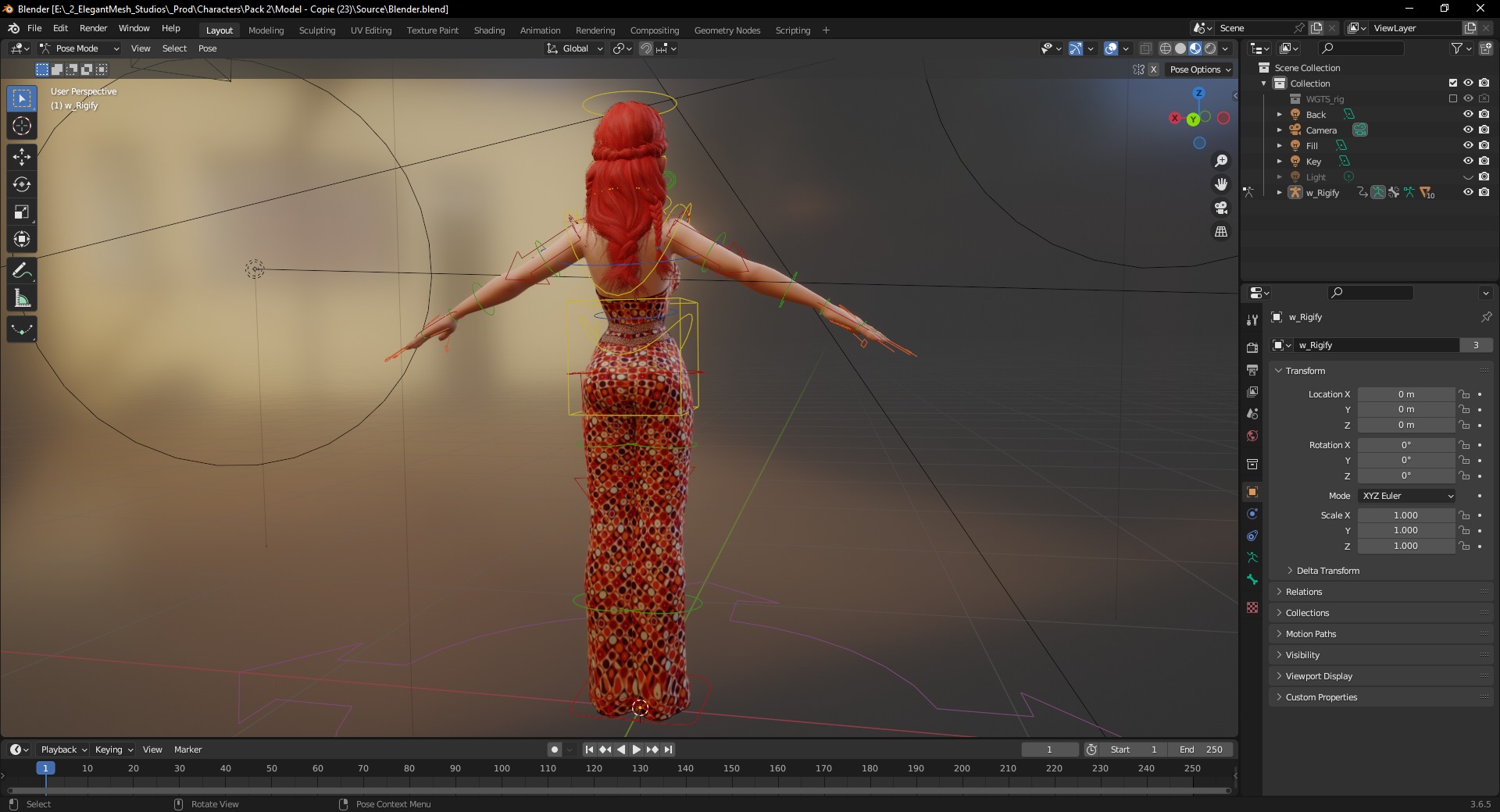Open the Armature data properties tab
This screenshot has width=1500, height=812.
pos(1252,557)
